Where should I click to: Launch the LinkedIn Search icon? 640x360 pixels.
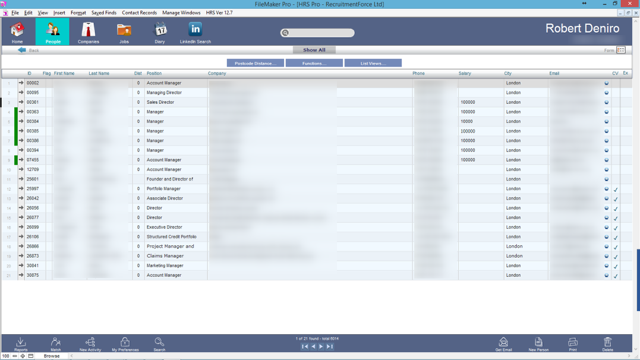pos(195,29)
